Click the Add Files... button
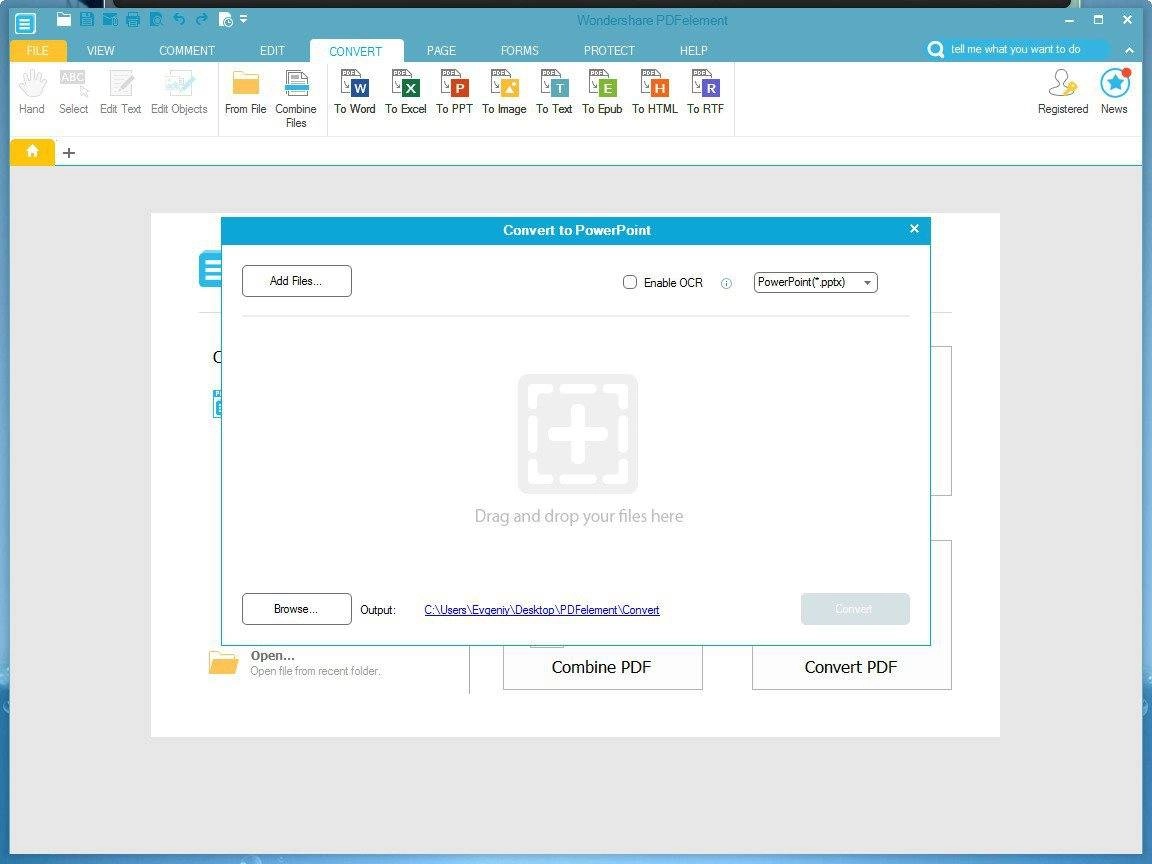Viewport: 1152px width, 864px height. click(x=297, y=281)
